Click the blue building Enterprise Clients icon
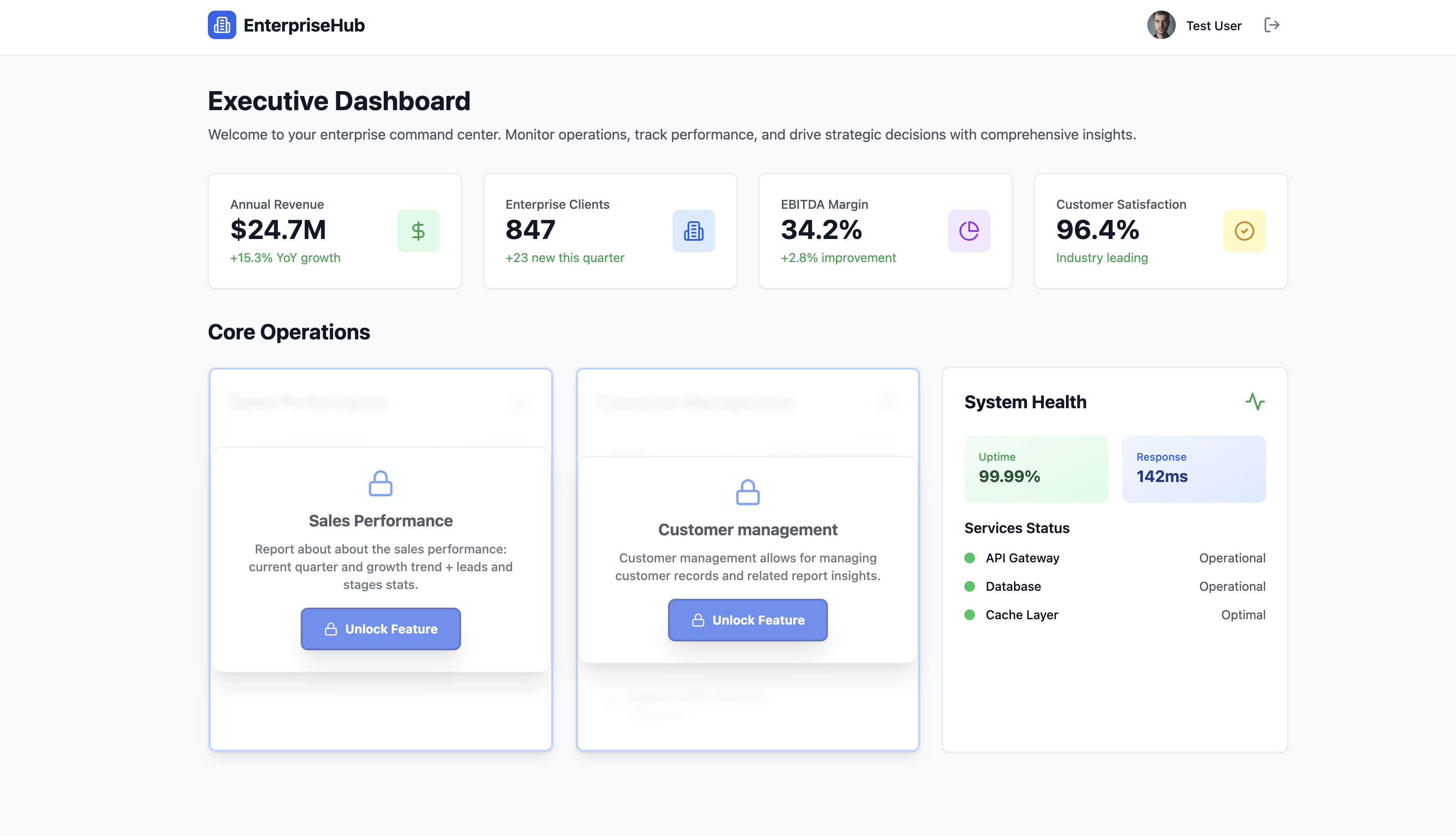 pyautogui.click(x=693, y=231)
